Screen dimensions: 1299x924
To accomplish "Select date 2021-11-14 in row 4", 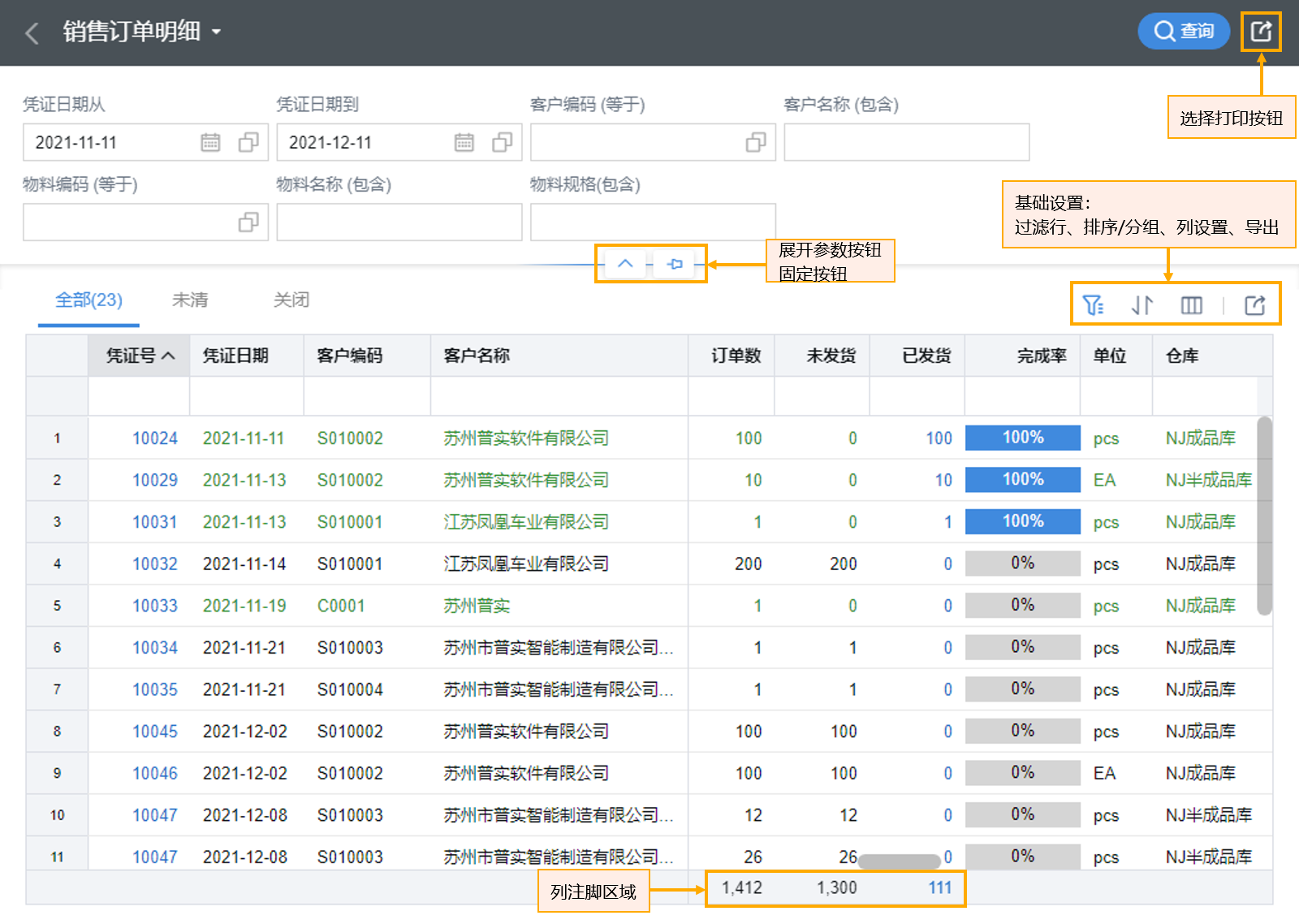I will click(244, 563).
